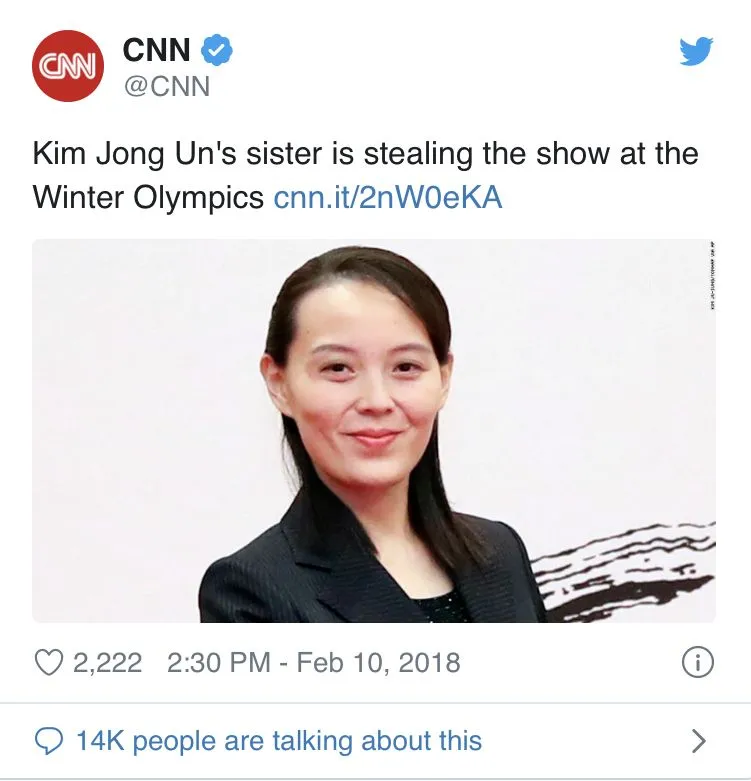Expand conversation using the right chevron arrow
The image size is (751, 781).
tap(699, 741)
